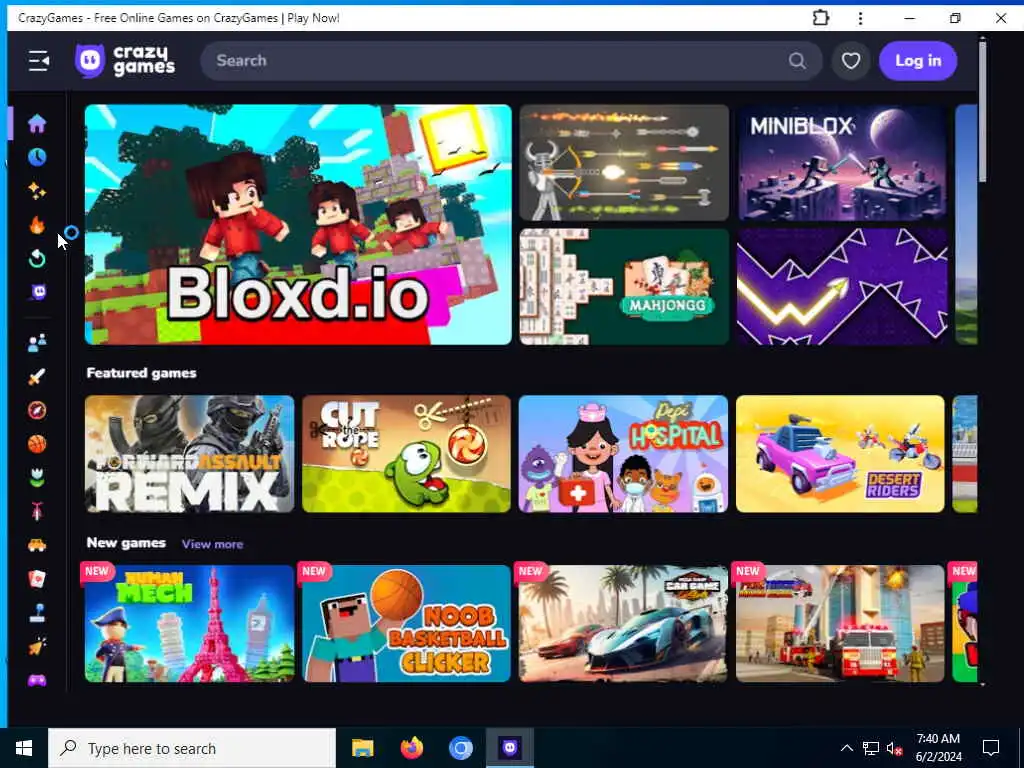Viewport: 1024px width, 768px height.
Task: Click the Log in button
Action: [x=918, y=61]
